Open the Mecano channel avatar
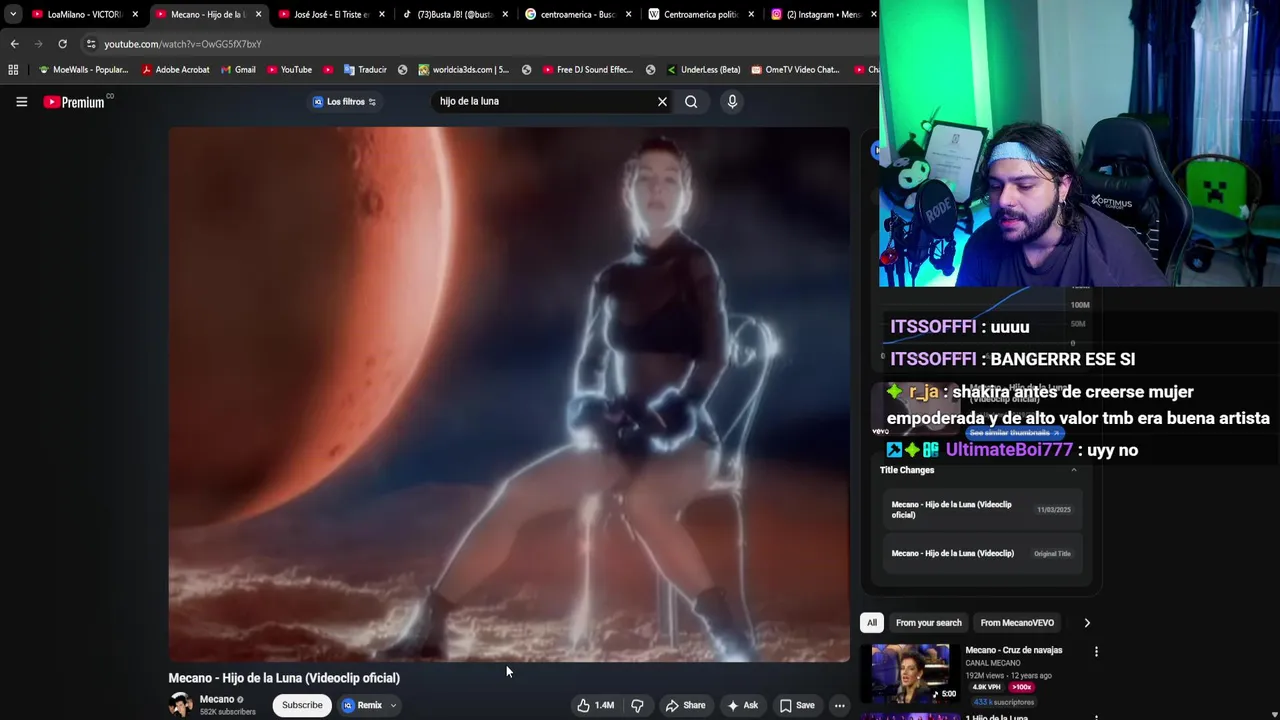This screenshot has height=720, width=1280. (181, 705)
